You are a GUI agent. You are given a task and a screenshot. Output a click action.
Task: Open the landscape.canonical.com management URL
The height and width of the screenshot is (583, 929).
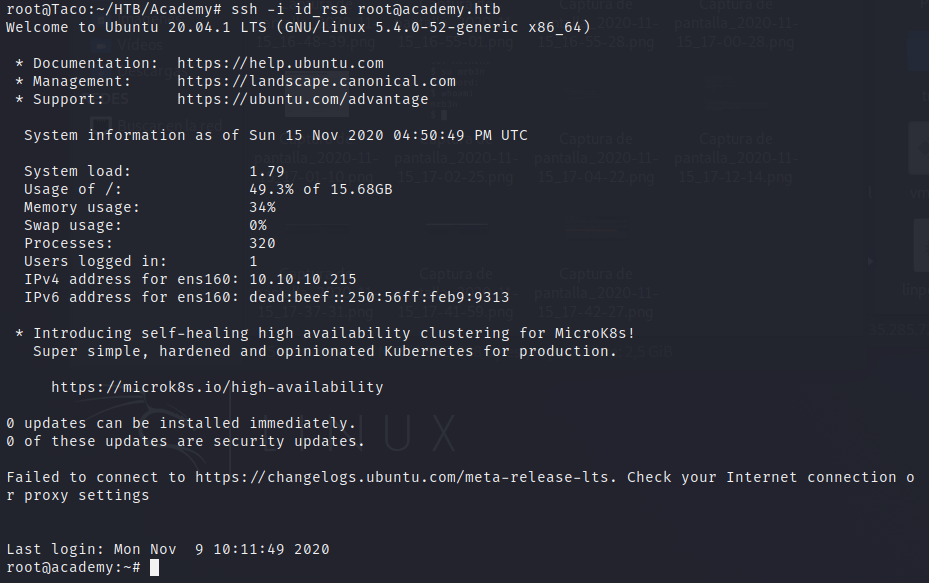coord(316,81)
